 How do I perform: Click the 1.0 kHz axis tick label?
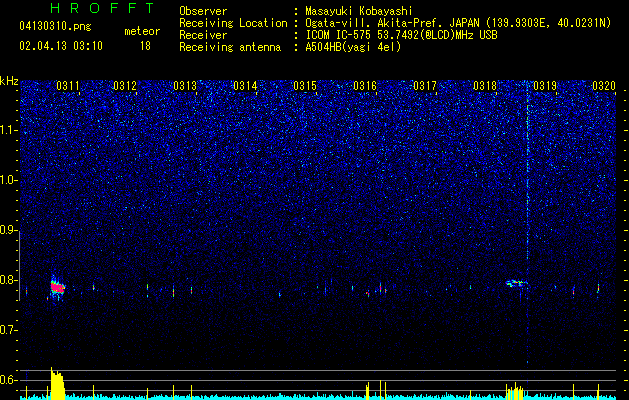(x=9, y=180)
